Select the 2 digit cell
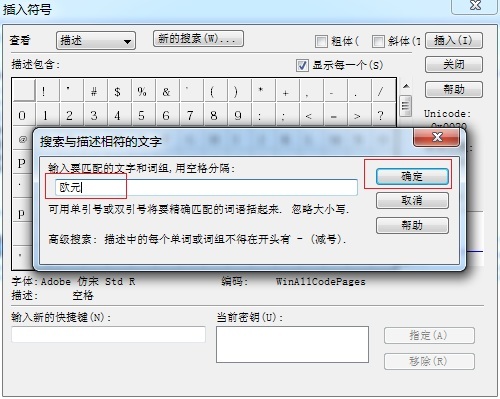Viewport: 500px width, 399px height. click(x=71, y=114)
